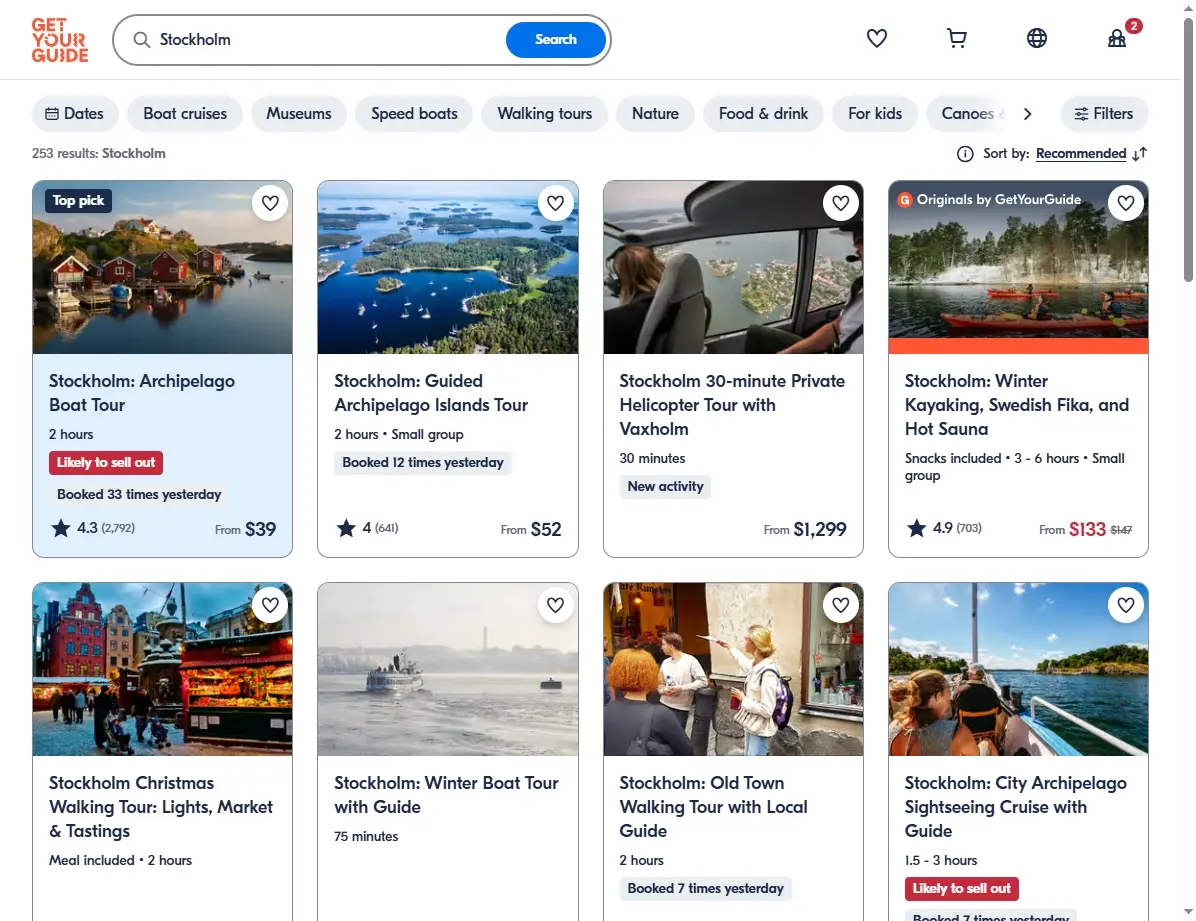Image resolution: width=1196 pixels, height=921 pixels.
Task: Open profile icon with notification badge
Action: [1117, 38]
